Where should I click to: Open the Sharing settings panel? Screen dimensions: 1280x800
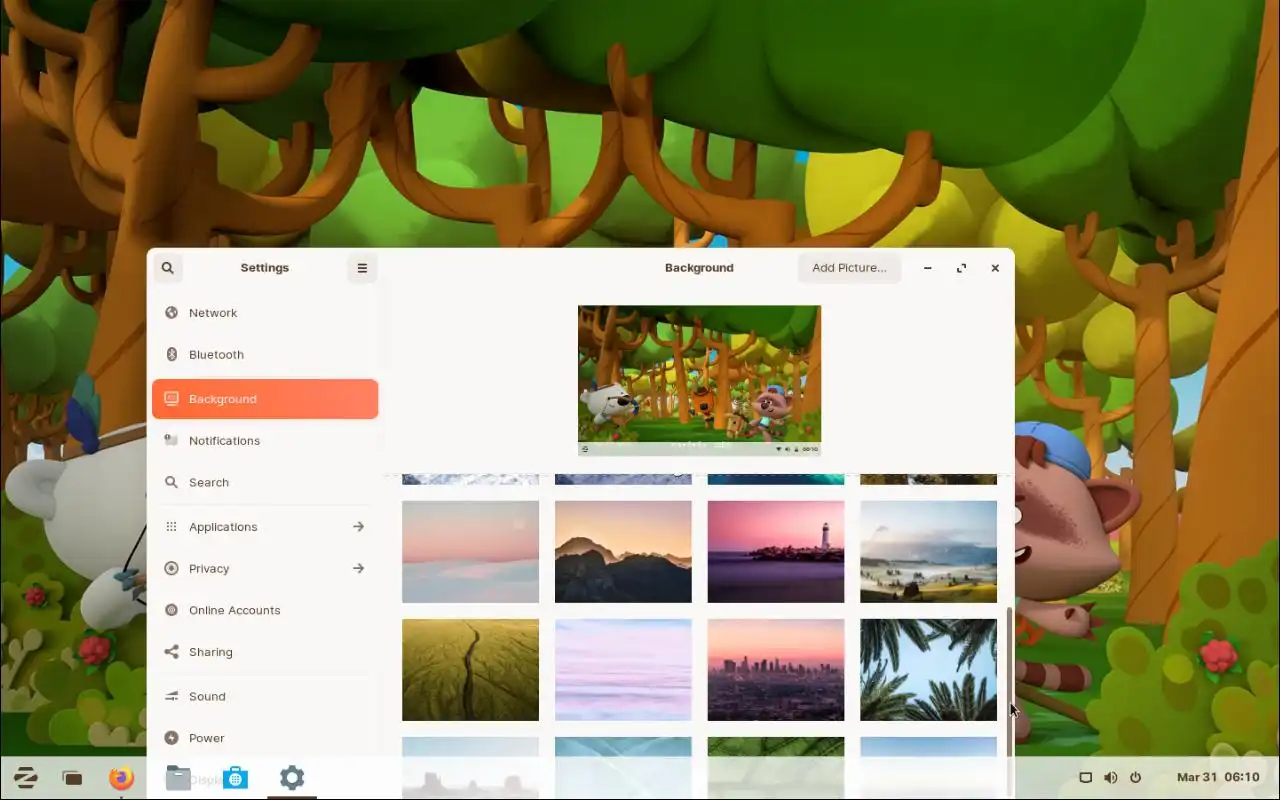coord(265,652)
